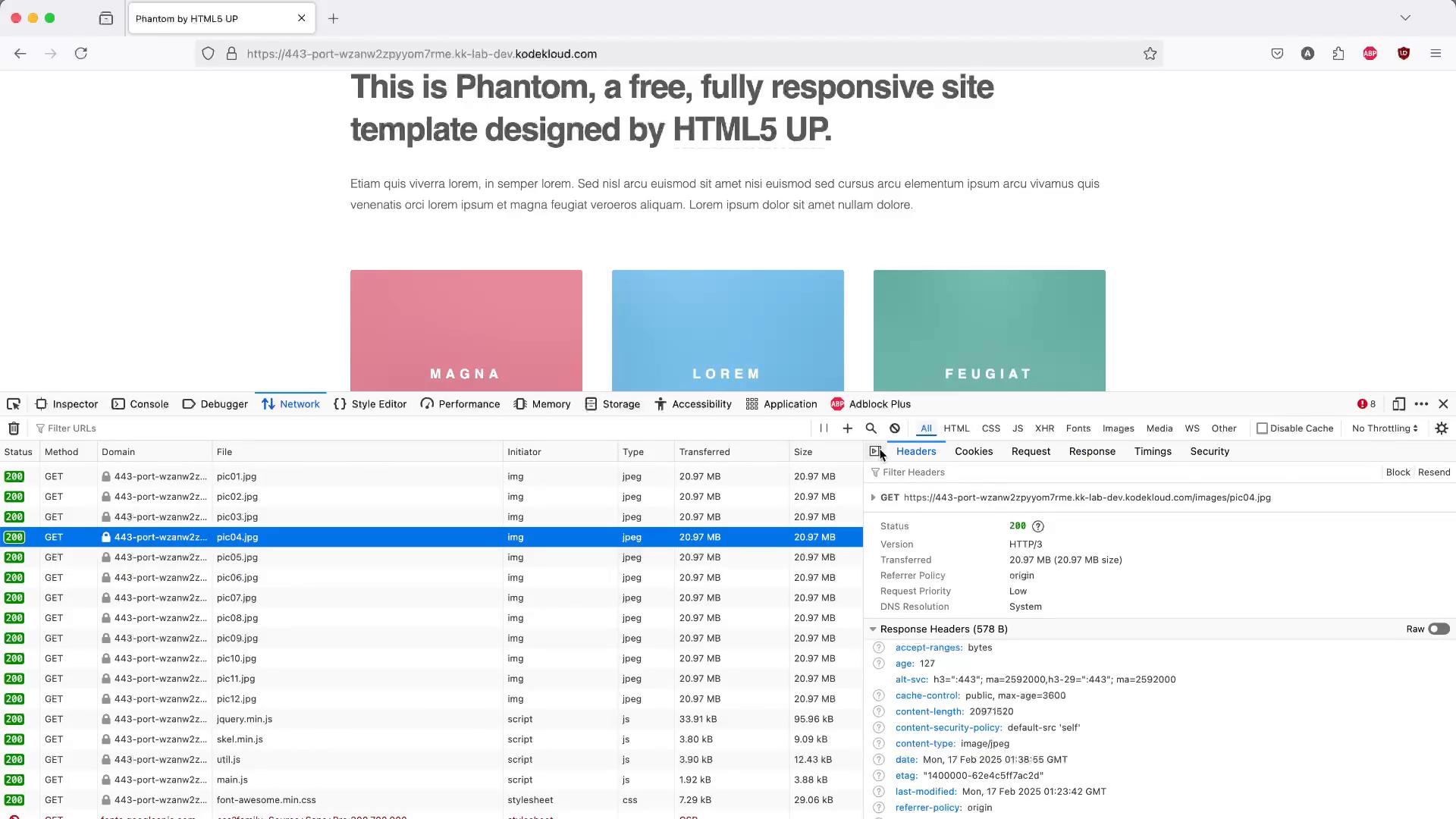Switch to the Storage panel
The image size is (1456, 819).
coord(613,404)
